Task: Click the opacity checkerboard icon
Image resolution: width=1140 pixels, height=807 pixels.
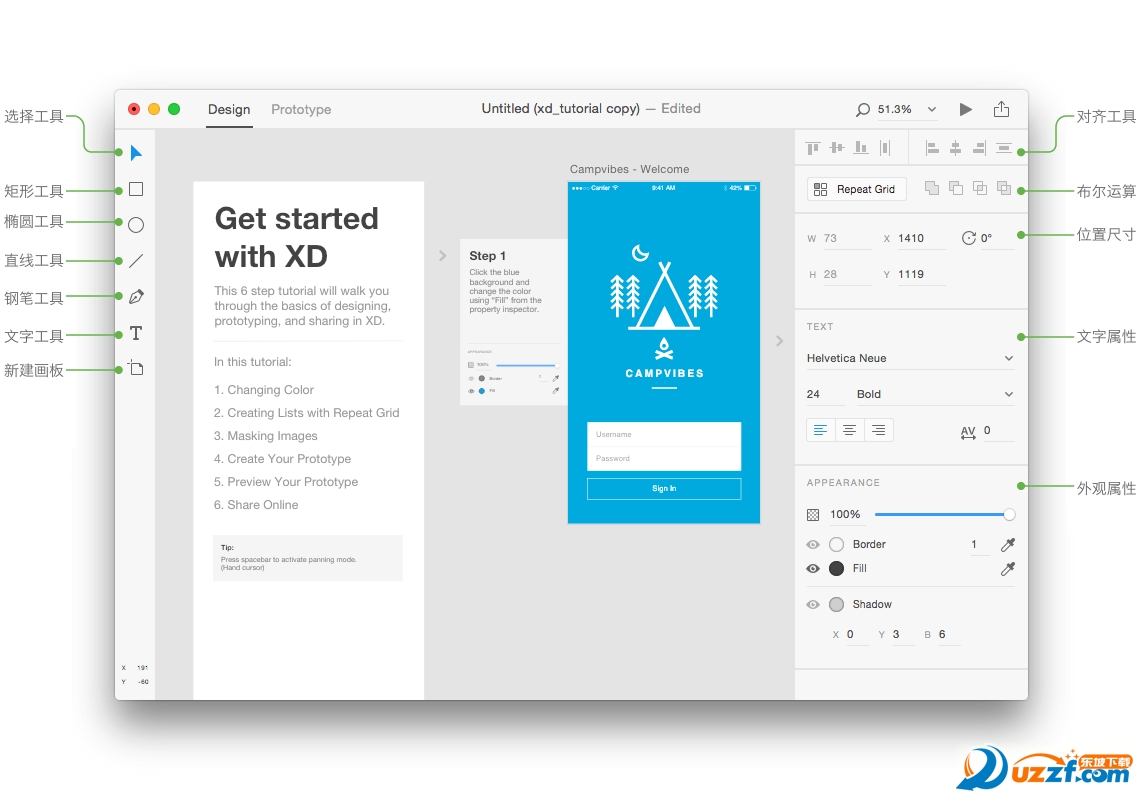Action: [813, 515]
